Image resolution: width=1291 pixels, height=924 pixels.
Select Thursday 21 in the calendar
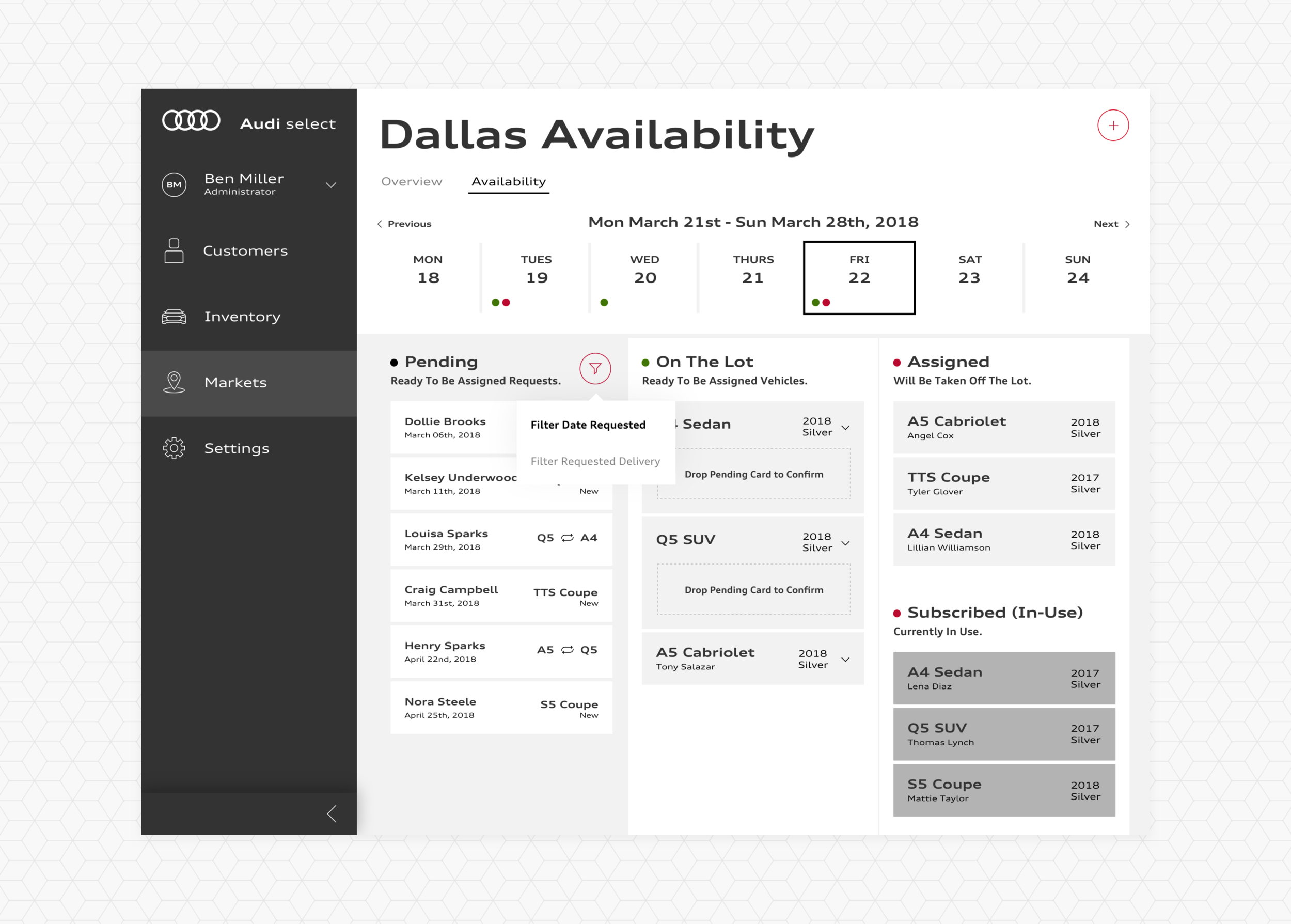click(x=753, y=278)
